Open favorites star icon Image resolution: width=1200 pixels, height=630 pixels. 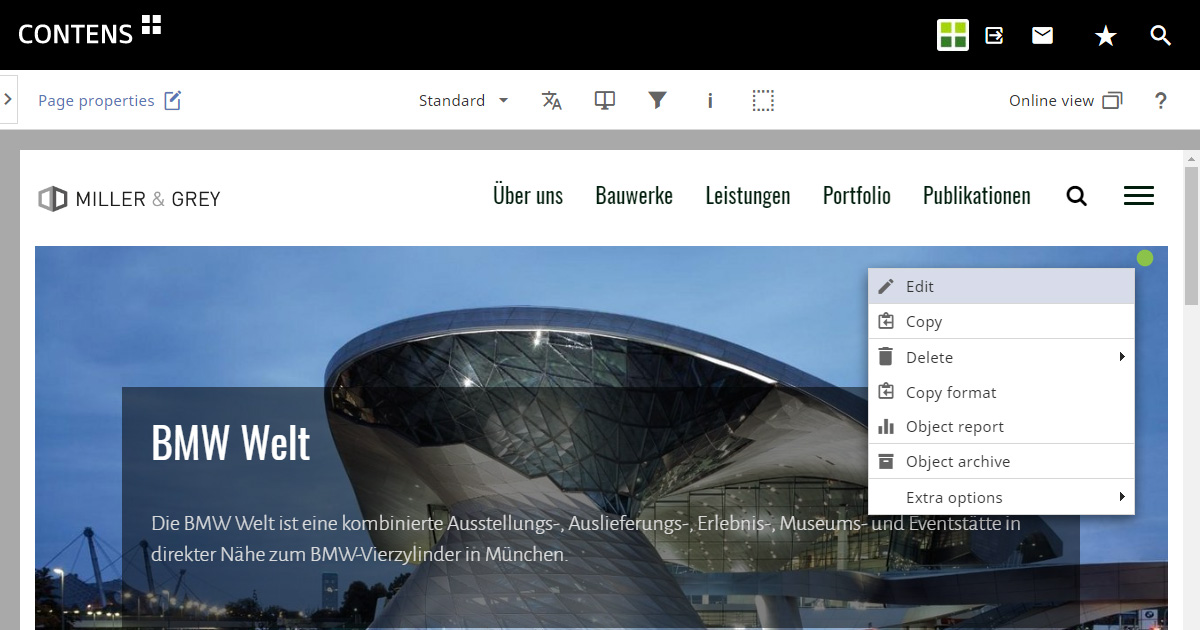coord(1105,36)
